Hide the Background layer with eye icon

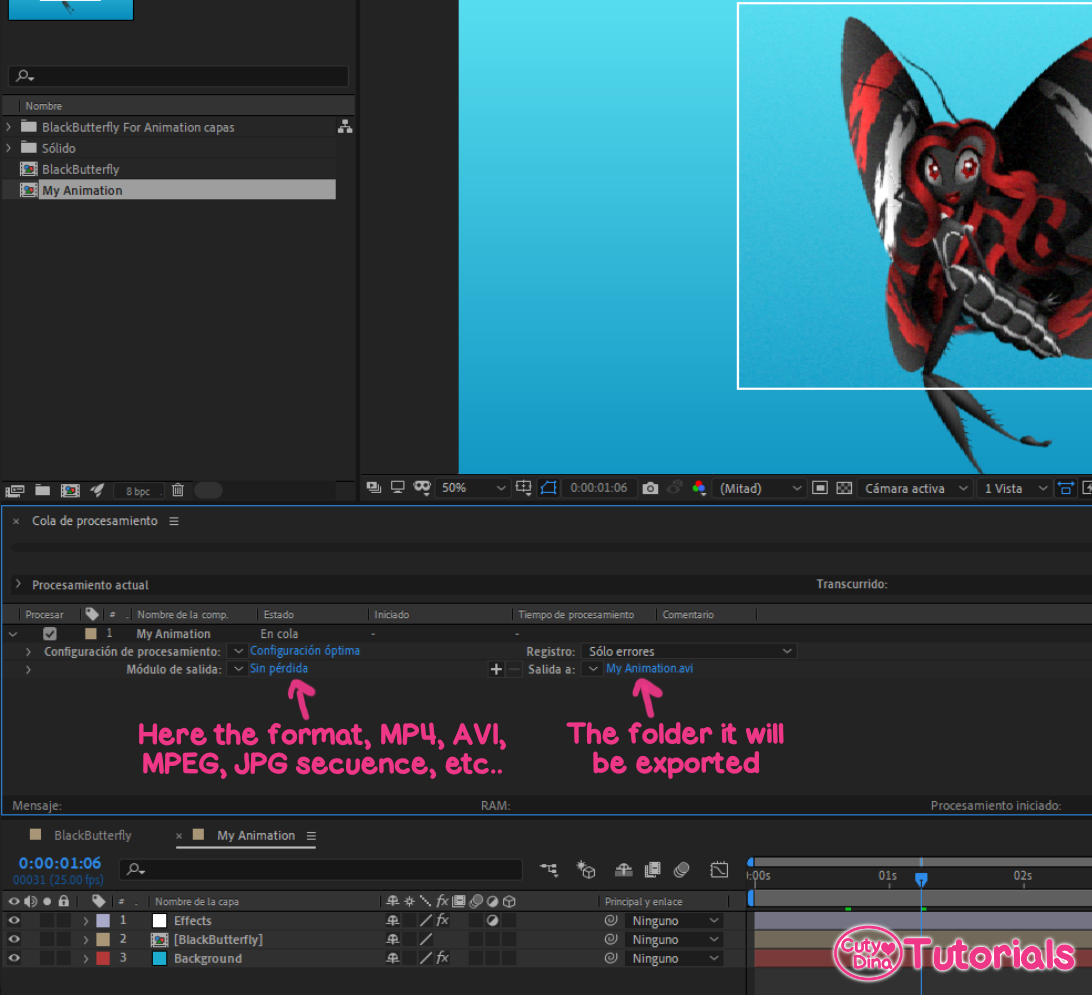click(14, 958)
